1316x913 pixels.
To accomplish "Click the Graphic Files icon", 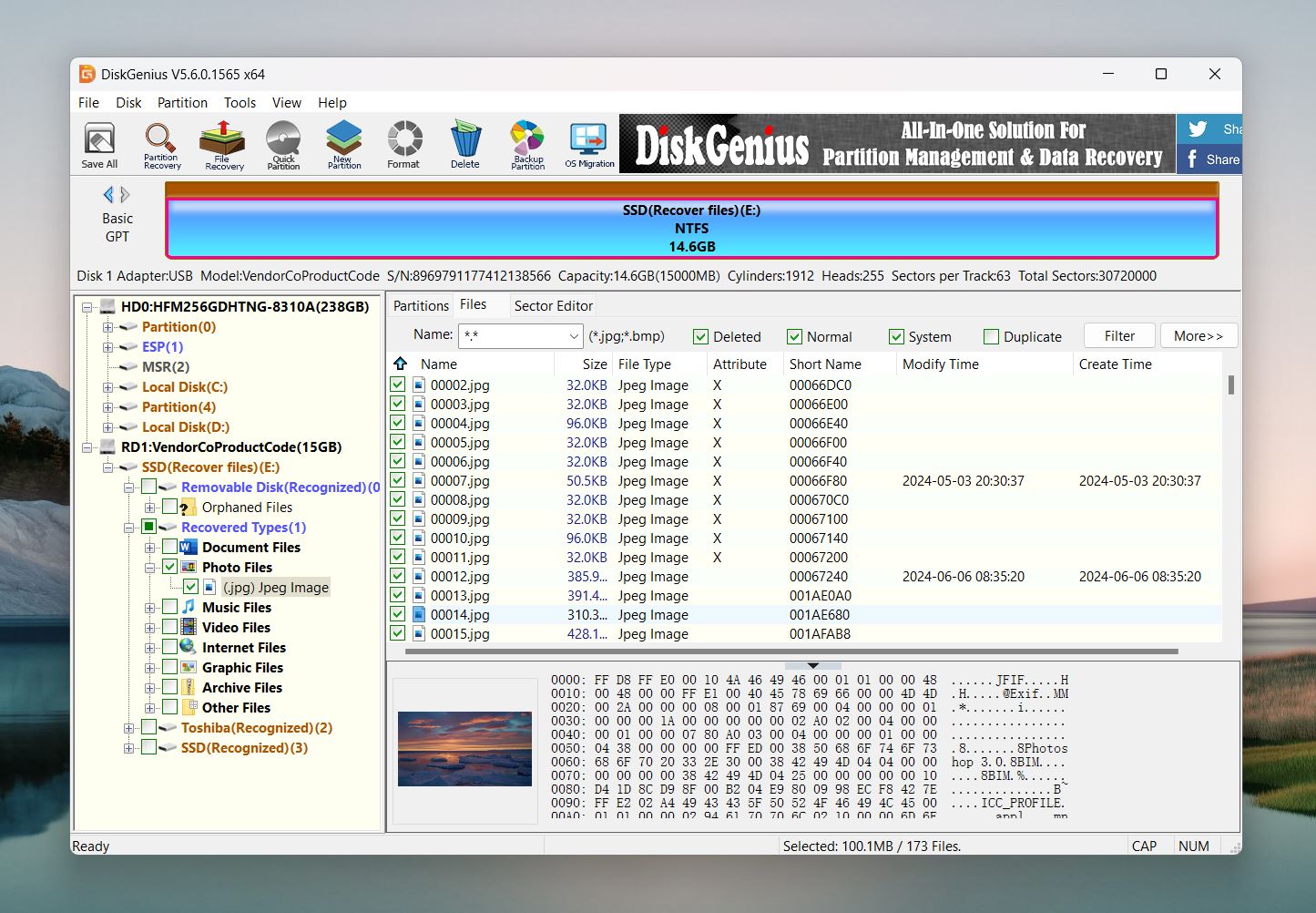I will 189,667.
